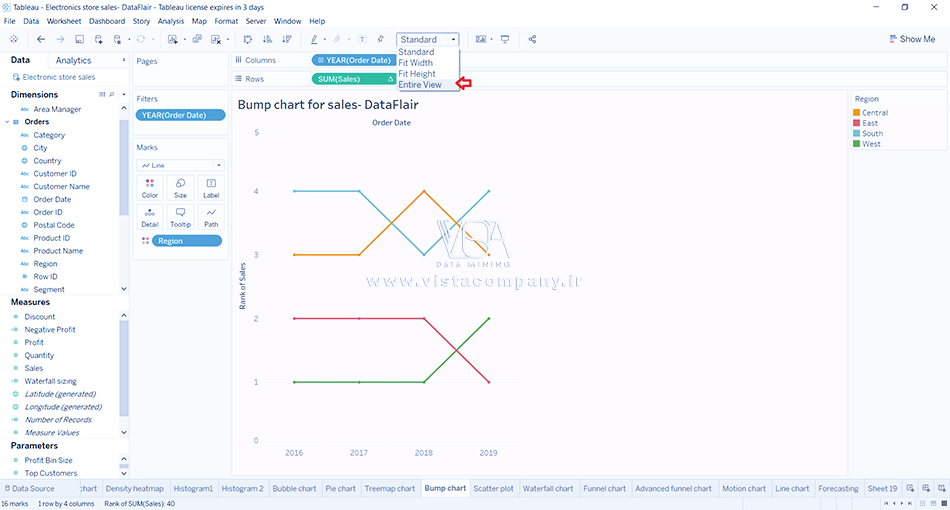
Task: Click the undo back arrow in toolbar
Action: coord(41,39)
